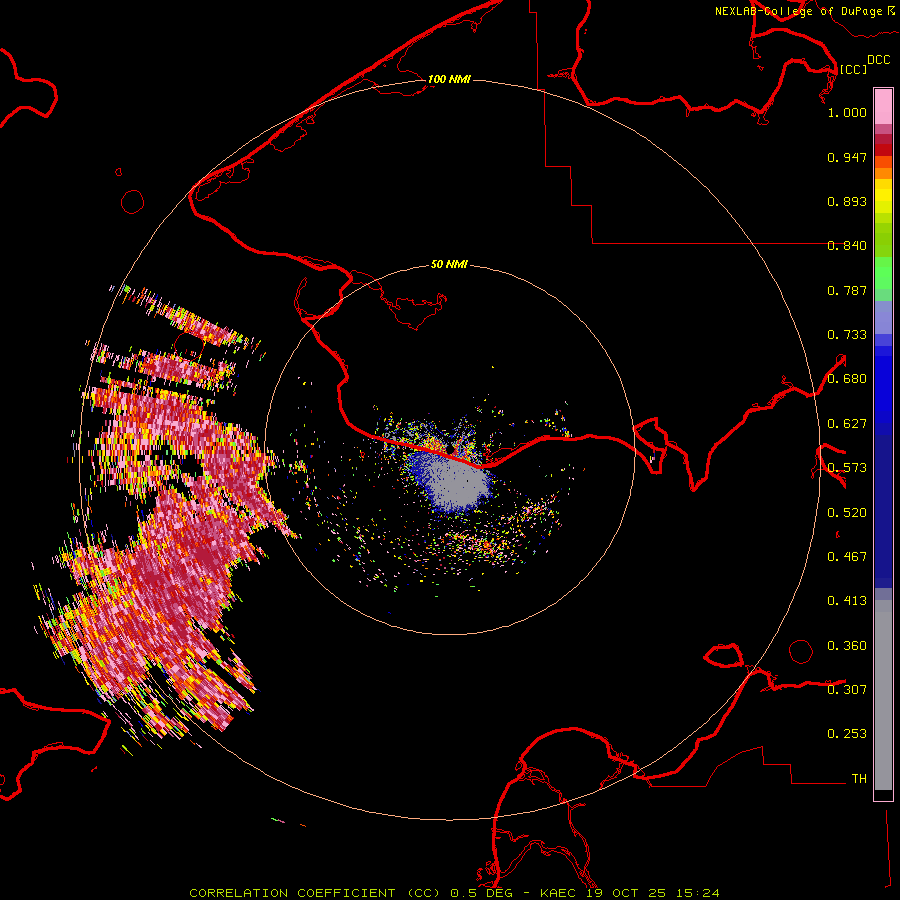This screenshot has height=900, width=900.
Task: Click the 0.573 legend value
Action: click(x=847, y=468)
